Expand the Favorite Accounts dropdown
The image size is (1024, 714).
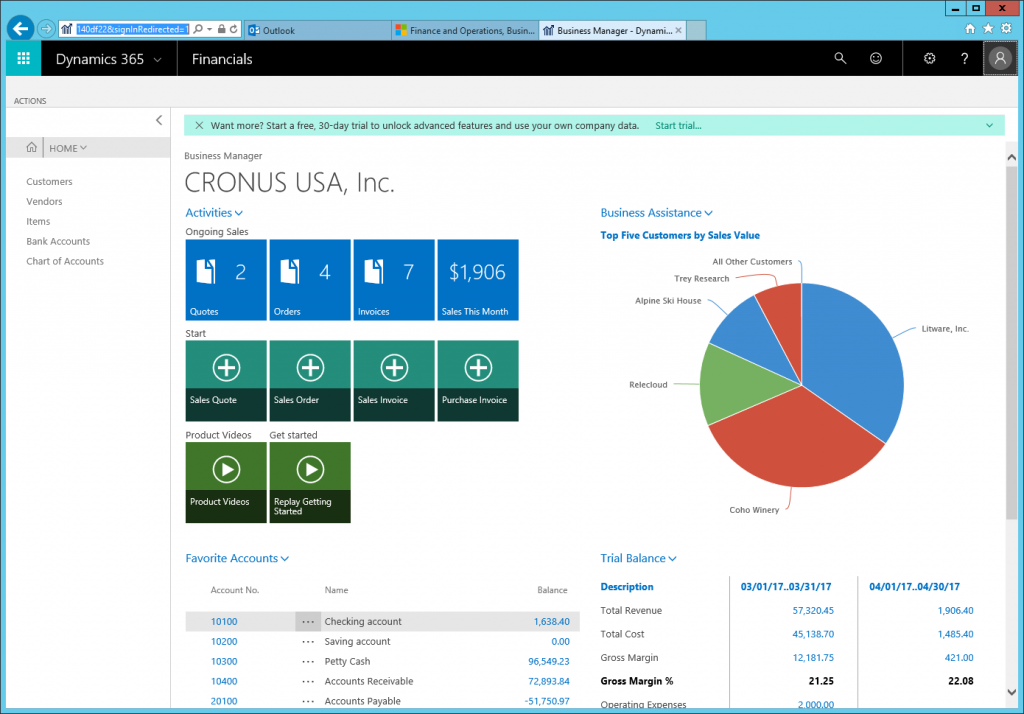(x=285, y=559)
